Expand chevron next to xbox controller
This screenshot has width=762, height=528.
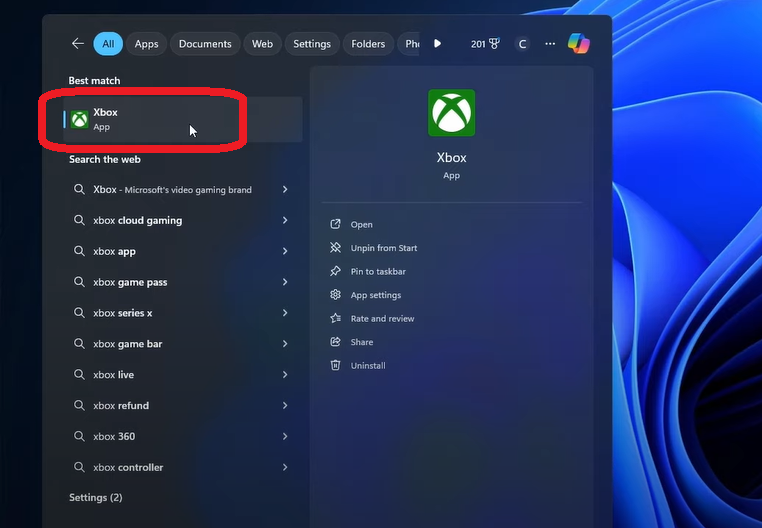[285, 467]
